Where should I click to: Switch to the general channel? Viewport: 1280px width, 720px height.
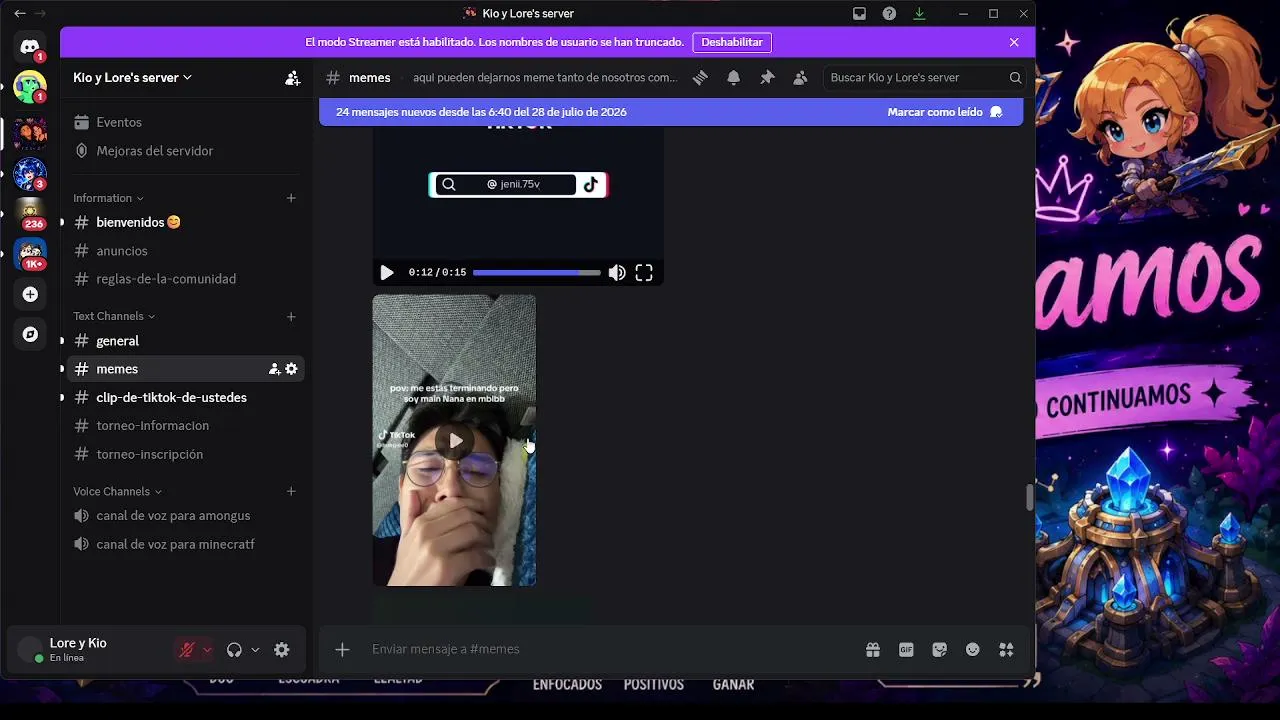(186, 341)
